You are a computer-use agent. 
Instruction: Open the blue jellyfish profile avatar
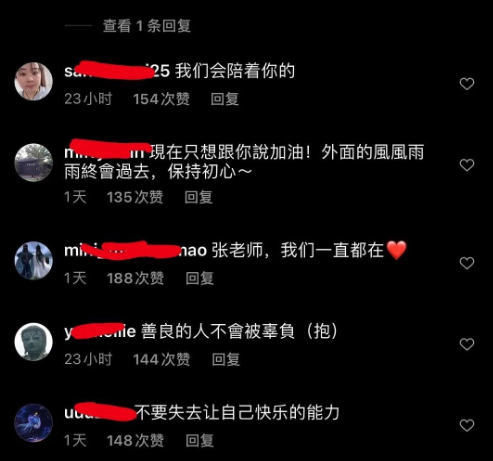[33, 423]
